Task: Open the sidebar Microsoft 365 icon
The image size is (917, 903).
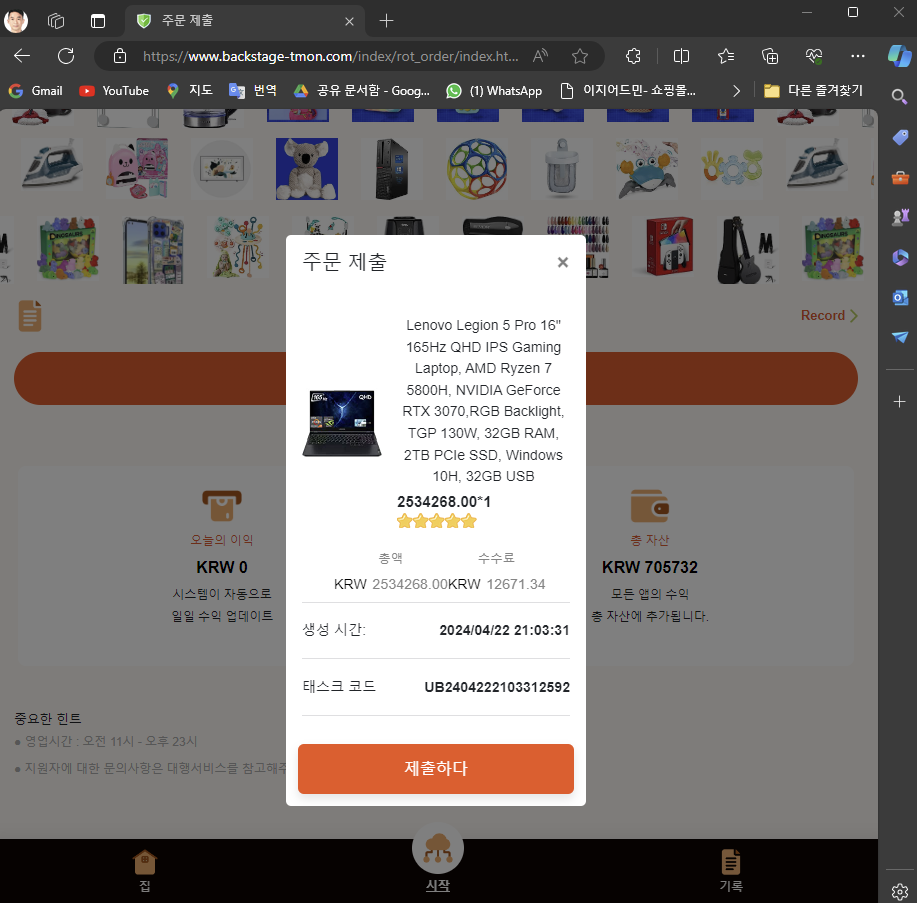Action: 900,257
